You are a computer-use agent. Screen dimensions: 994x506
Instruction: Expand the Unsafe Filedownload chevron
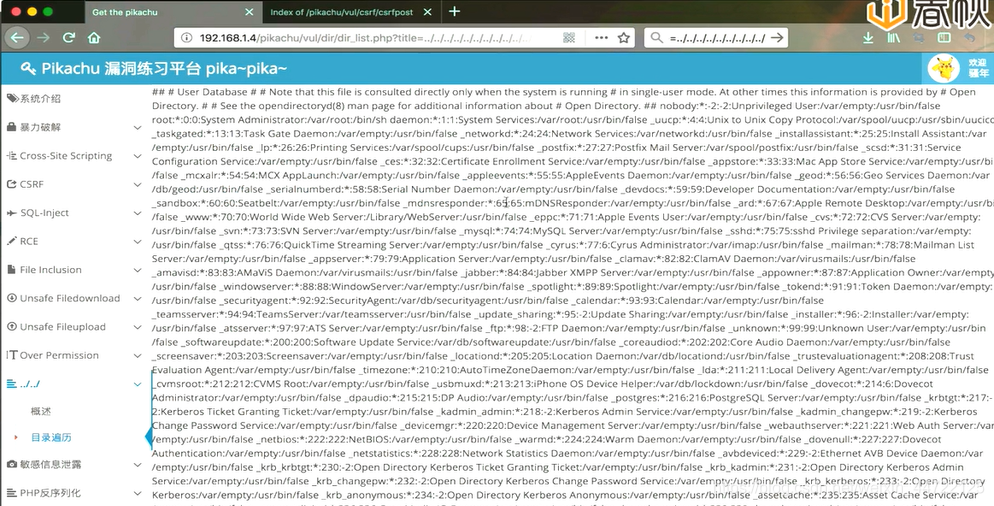tap(137, 299)
